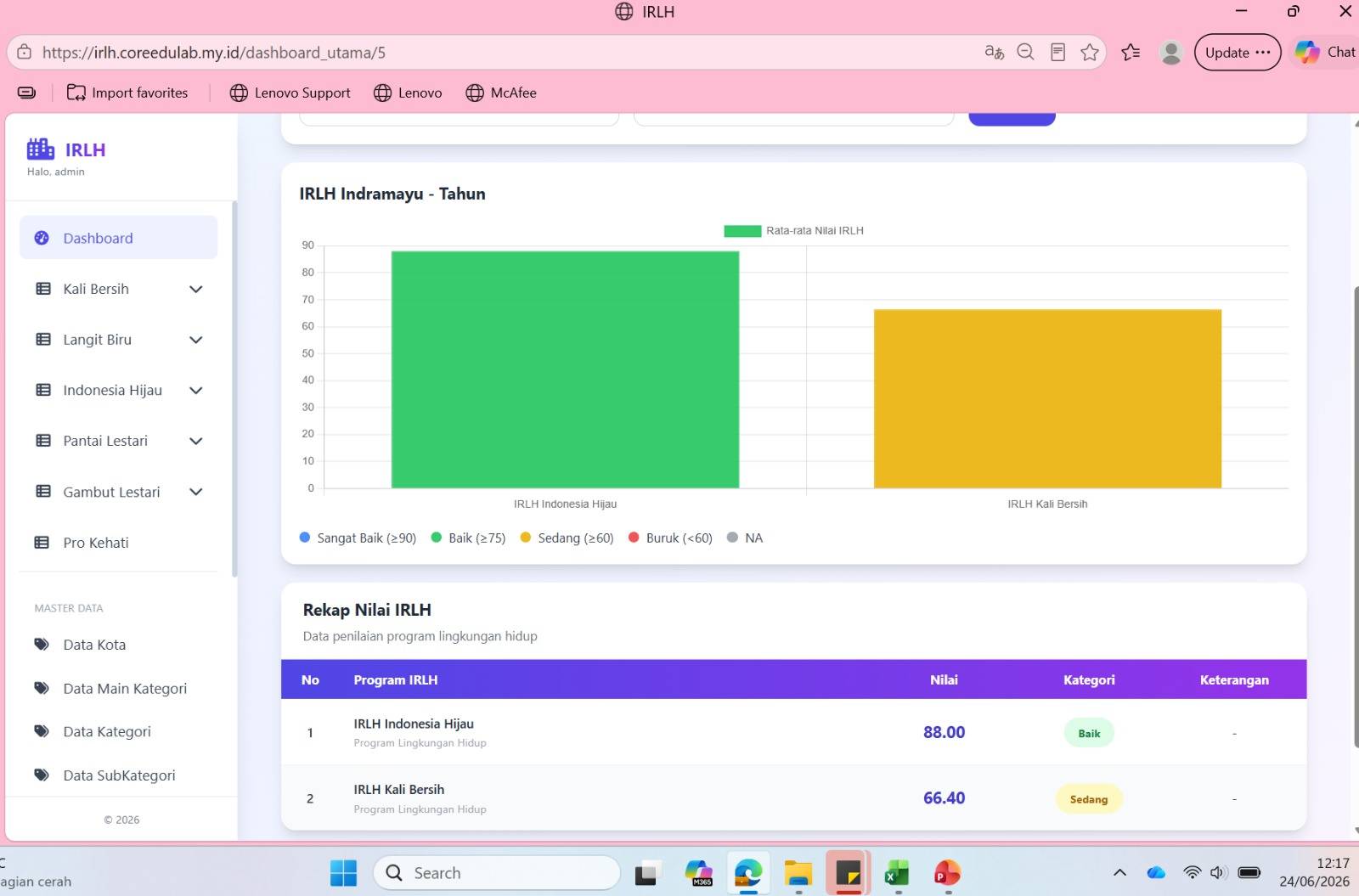Open the Dashboard menu item
Image resolution: width=1359 pixels, height=896 pixels.
118,238
